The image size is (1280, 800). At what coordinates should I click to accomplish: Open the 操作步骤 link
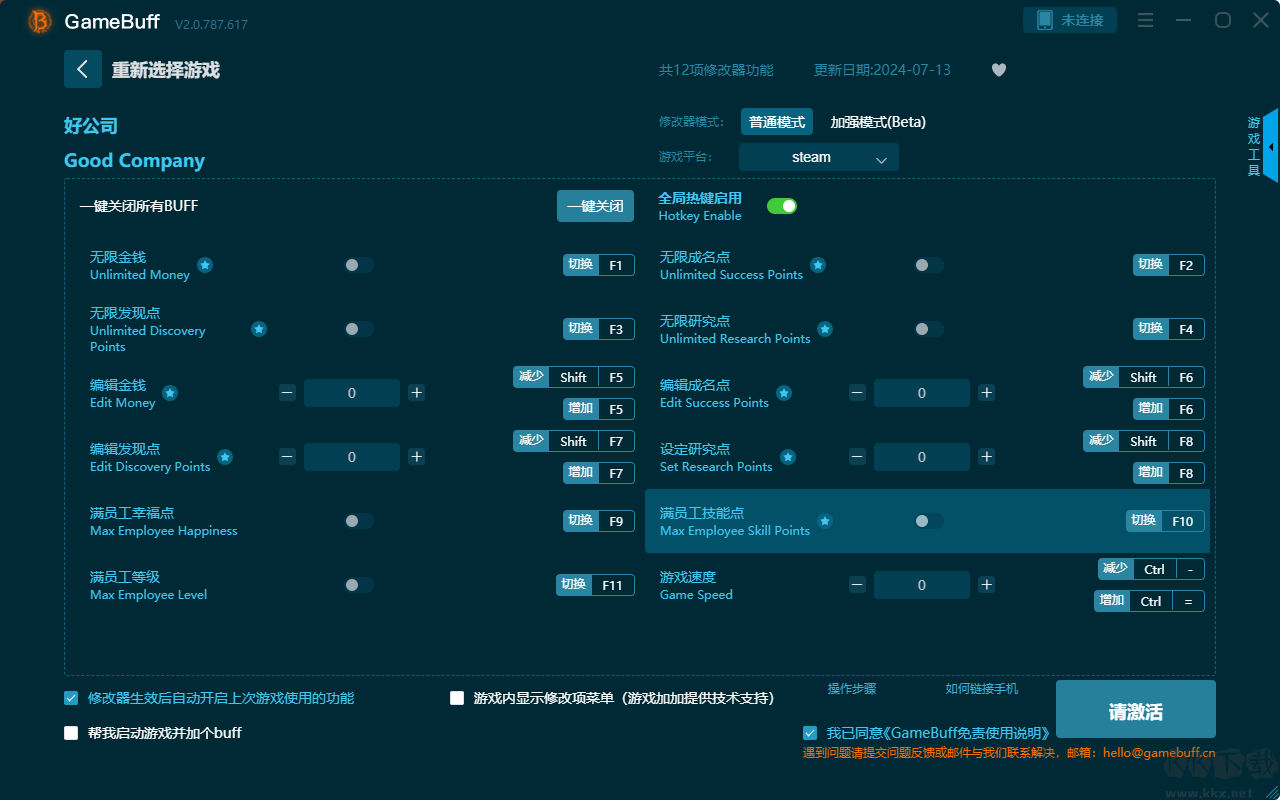coord(852,689)
